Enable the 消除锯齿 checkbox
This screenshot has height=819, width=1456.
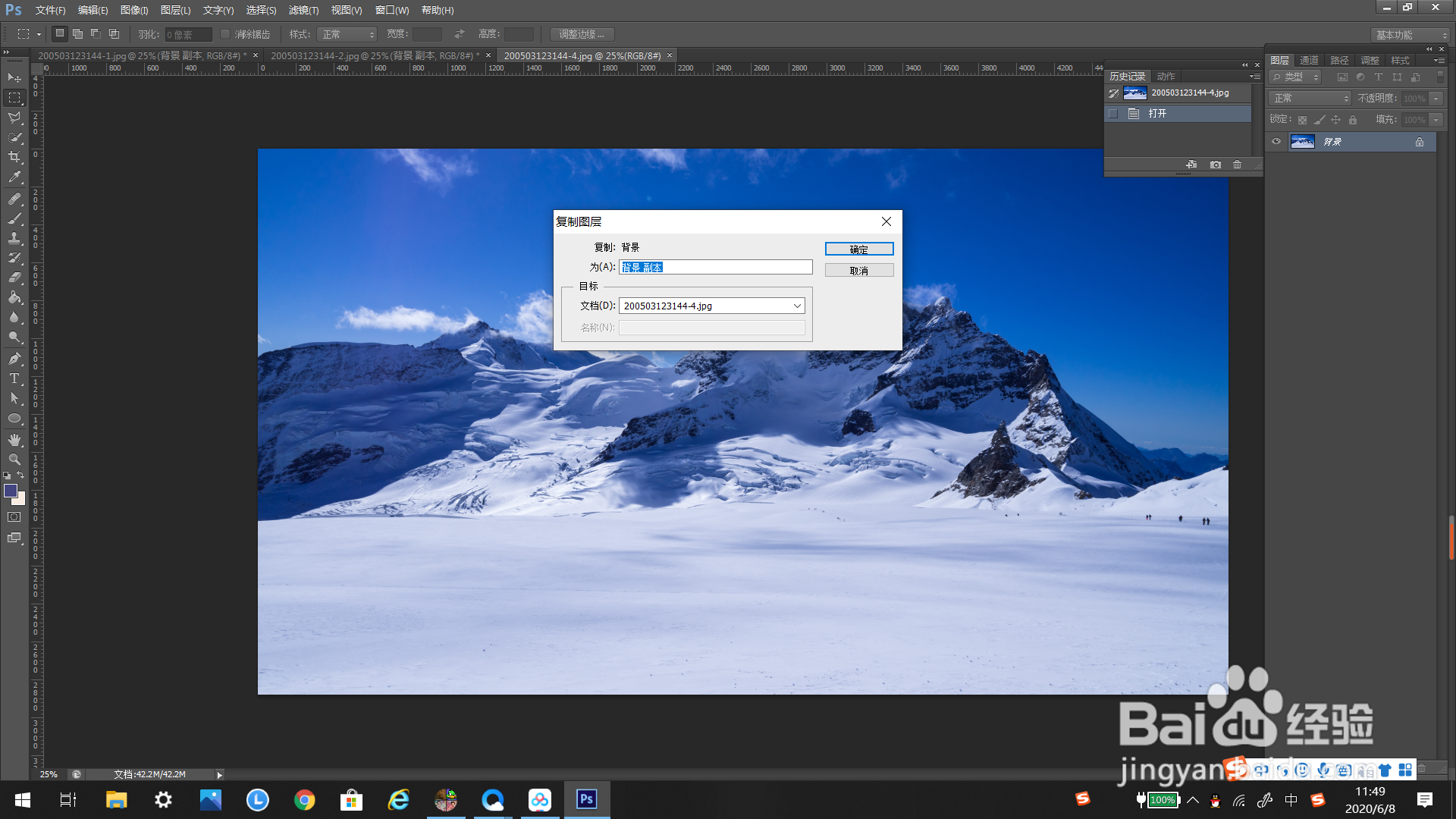(225, 34)
